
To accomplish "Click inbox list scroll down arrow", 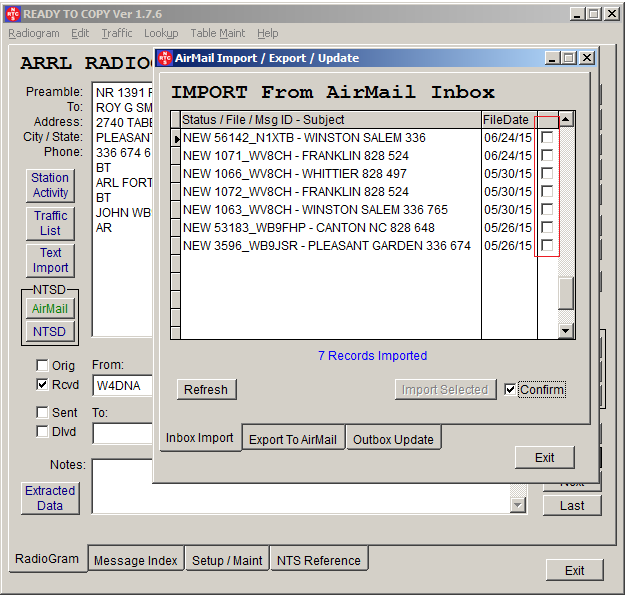I will [x=566, y=331].
